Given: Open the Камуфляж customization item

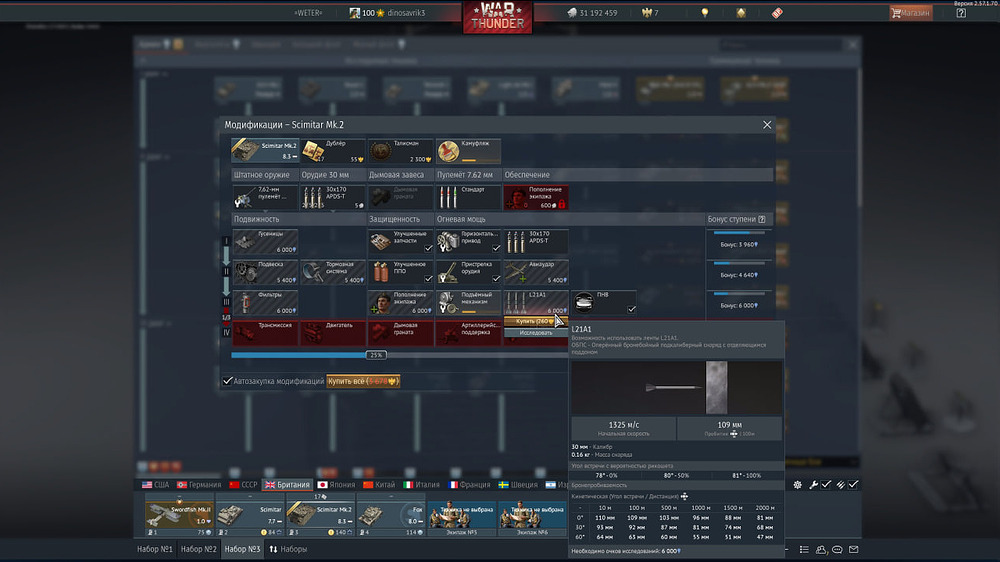Looking at the screenshot, I should (x=467, y=151).
